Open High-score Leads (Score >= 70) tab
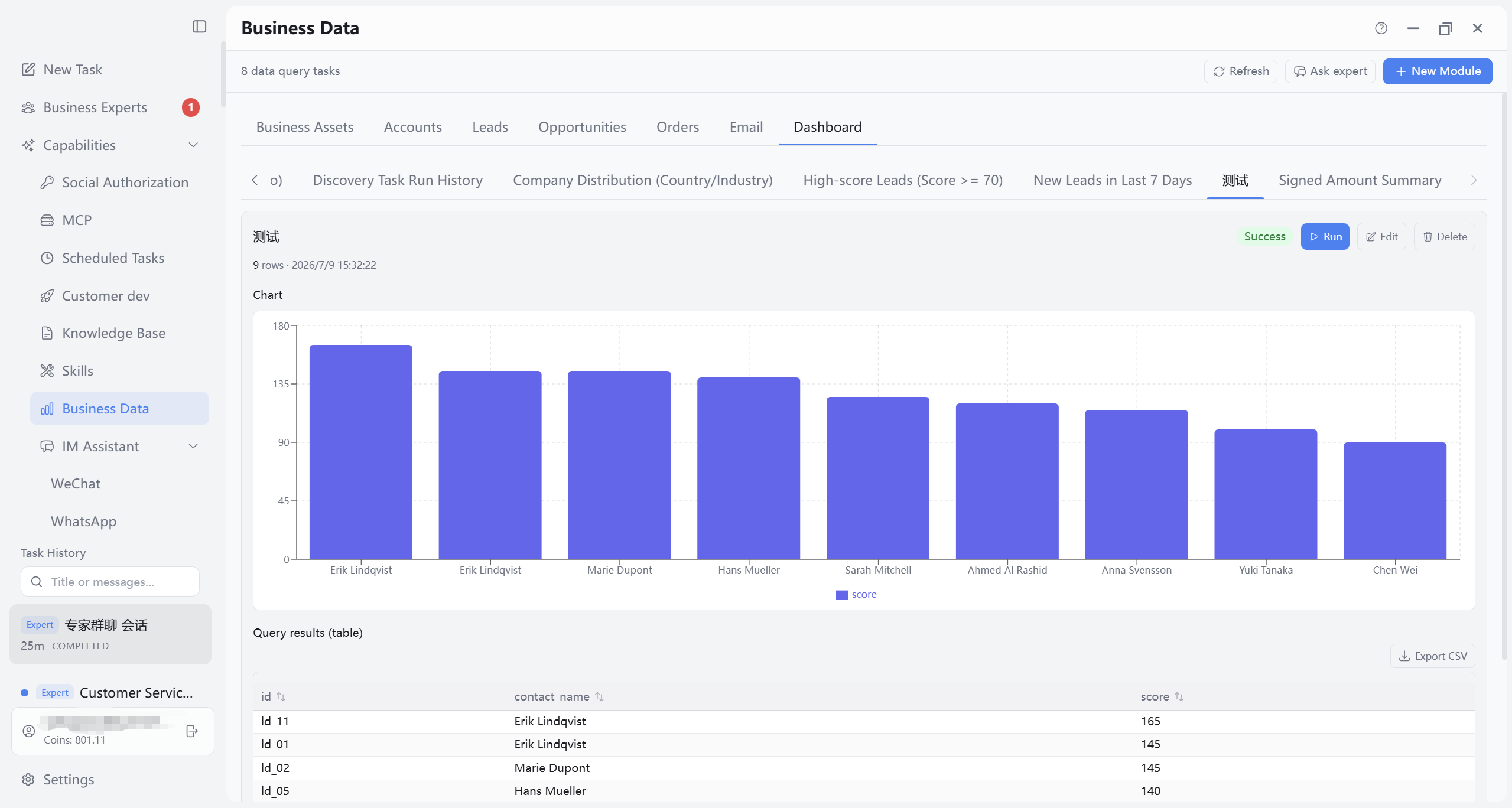 [x=903, y=180]
